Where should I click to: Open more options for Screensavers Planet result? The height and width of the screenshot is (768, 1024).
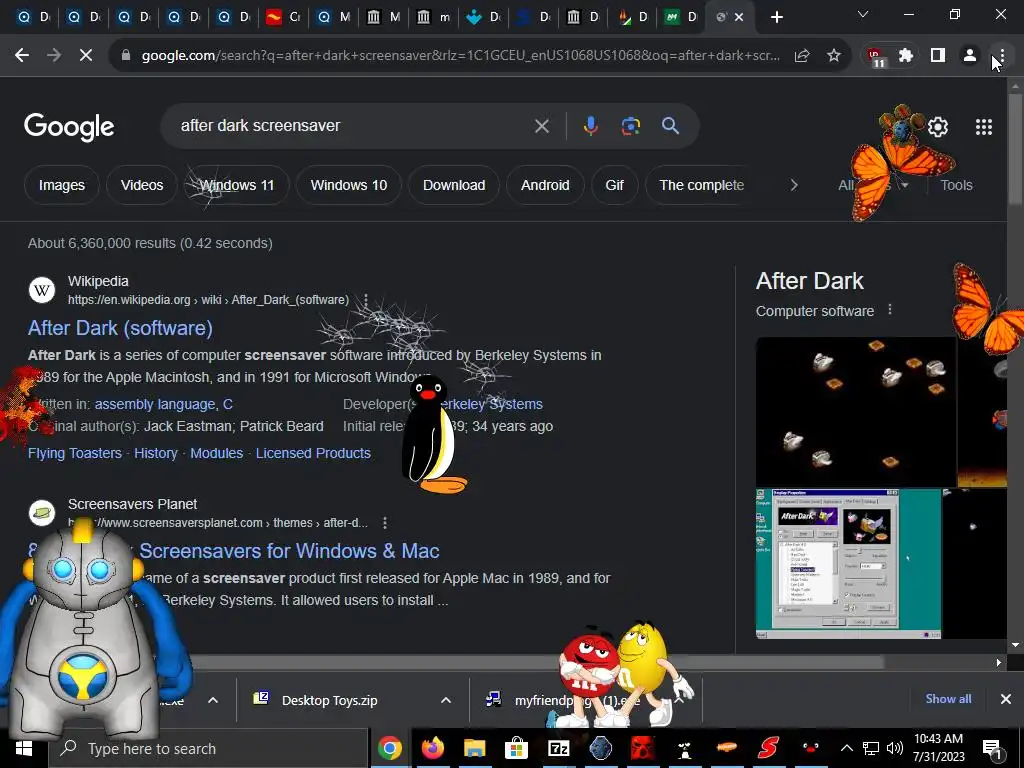pos(385,522)
